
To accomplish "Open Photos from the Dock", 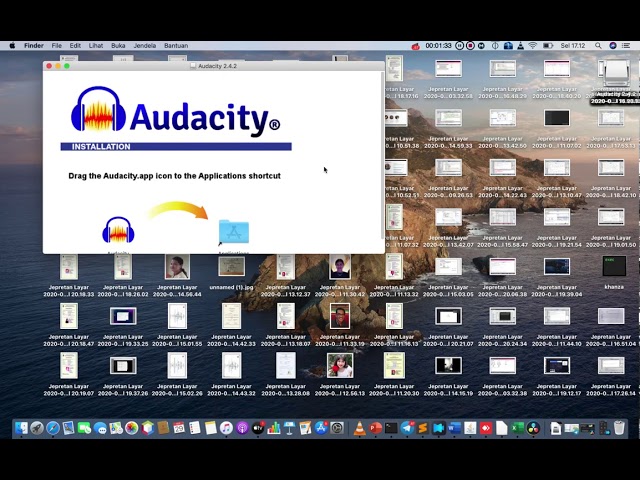I will [x=132, y=428].
